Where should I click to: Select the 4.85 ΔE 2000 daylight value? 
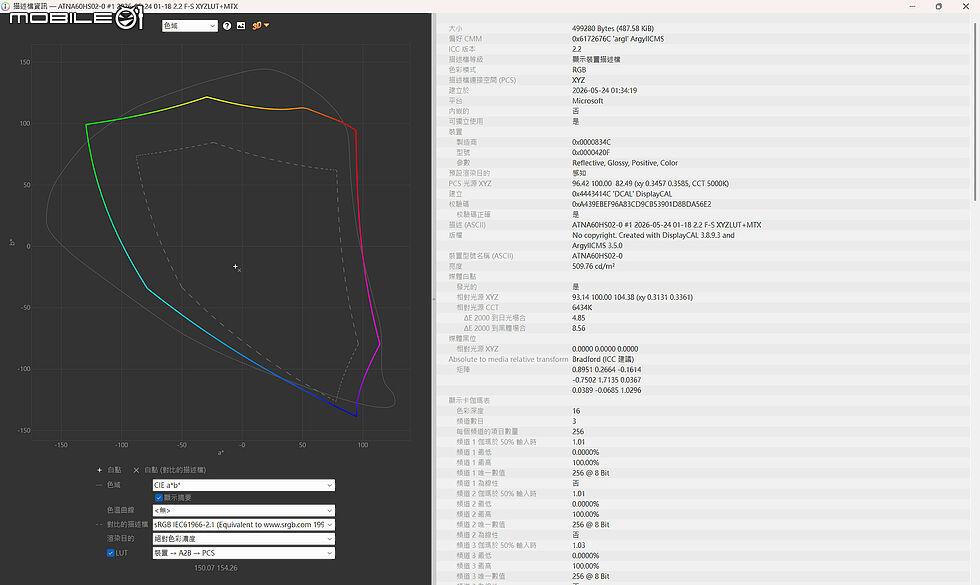tap(578, 318)
